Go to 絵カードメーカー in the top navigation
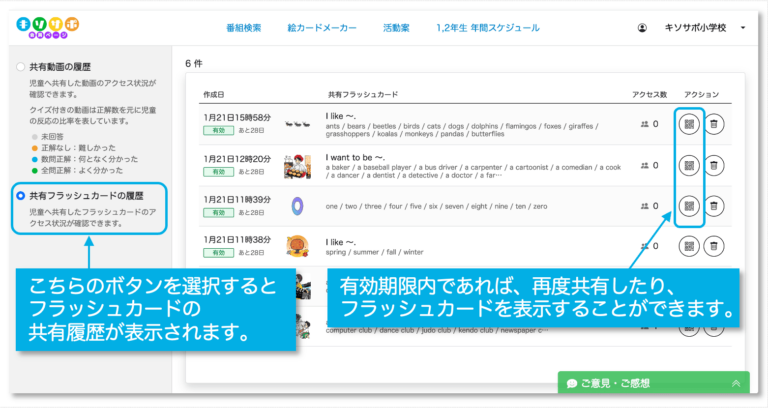Screen dimensions: 768x408 point(322,28)
